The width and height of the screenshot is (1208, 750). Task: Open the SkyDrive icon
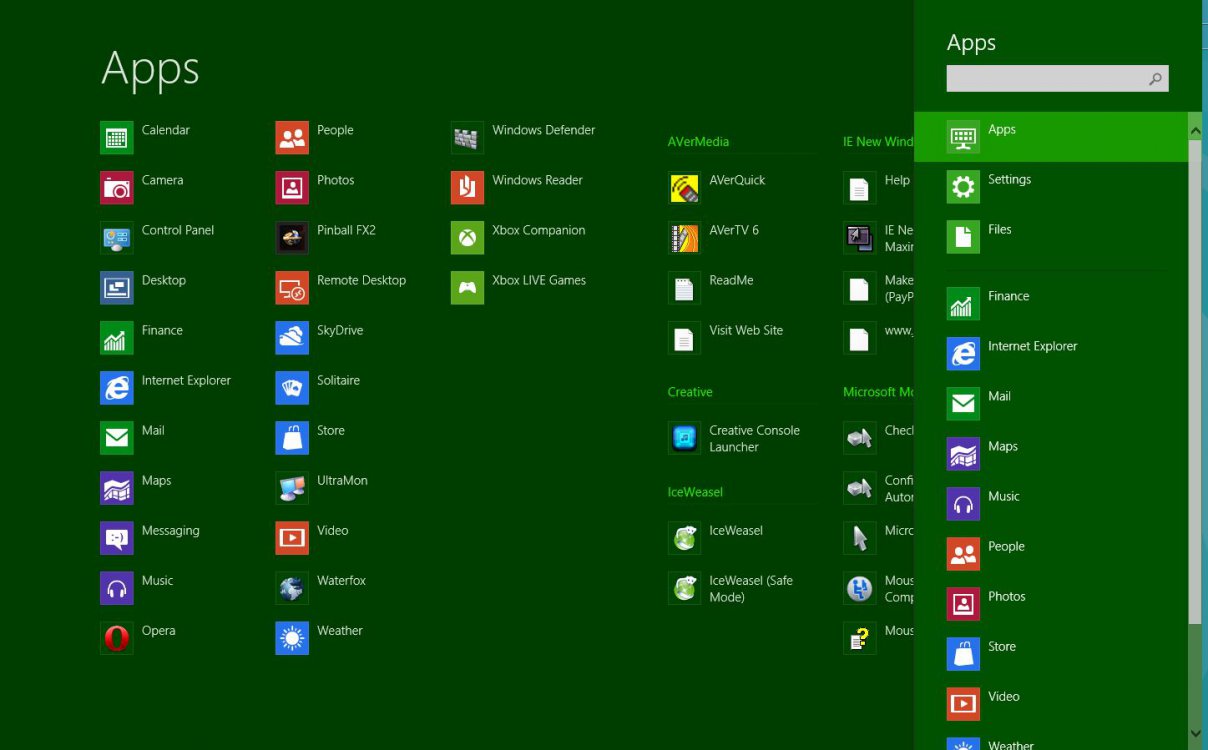[292, 337]
